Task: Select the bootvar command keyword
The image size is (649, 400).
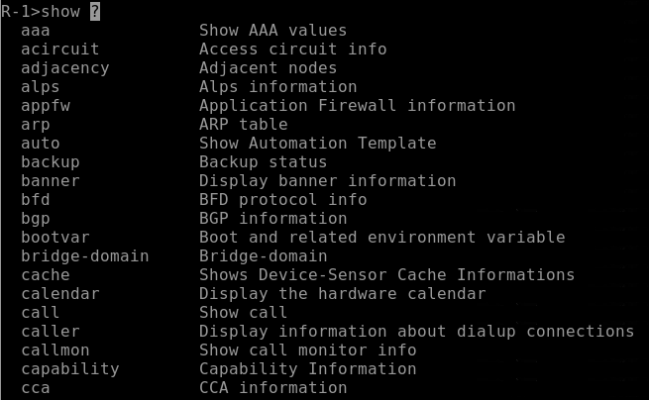Action: (55, 237)
